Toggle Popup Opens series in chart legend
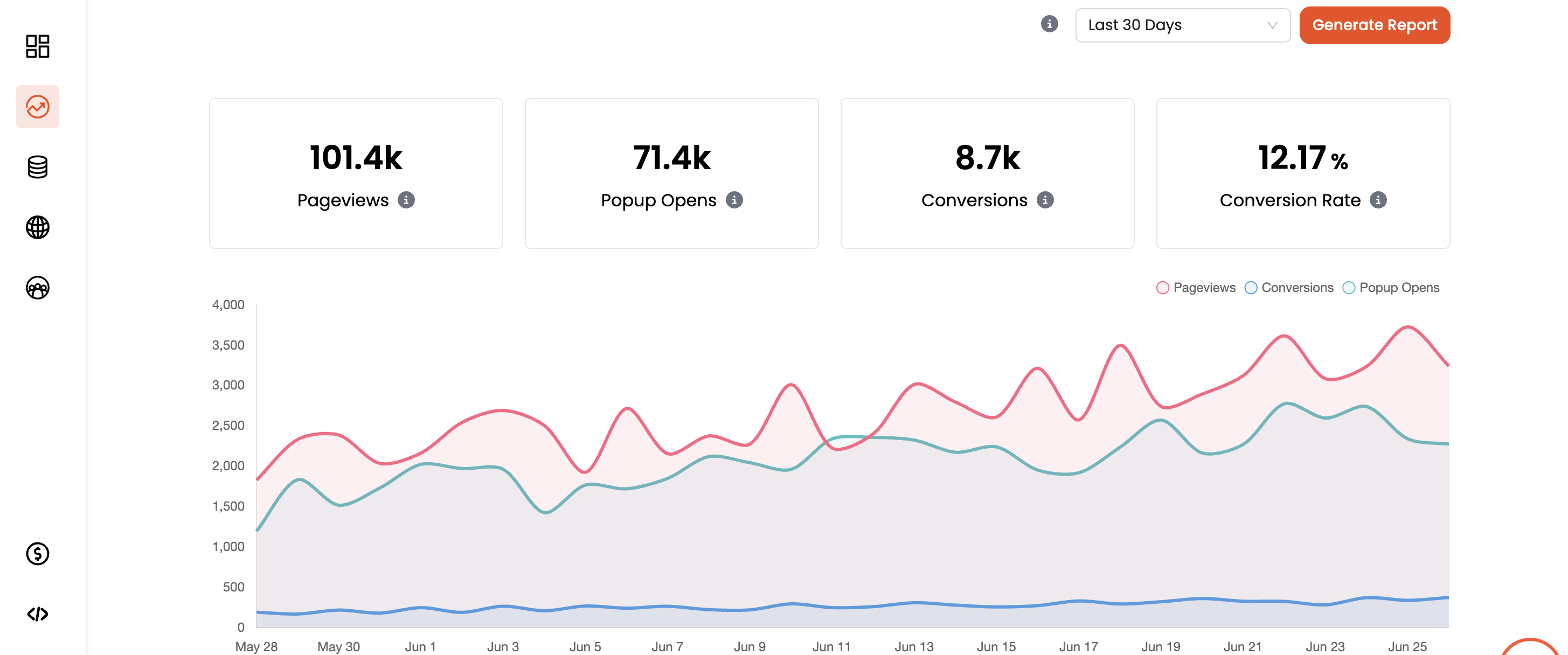Image resolution: width=1568 pixels, height=655 pixels. coord(1390,287)
